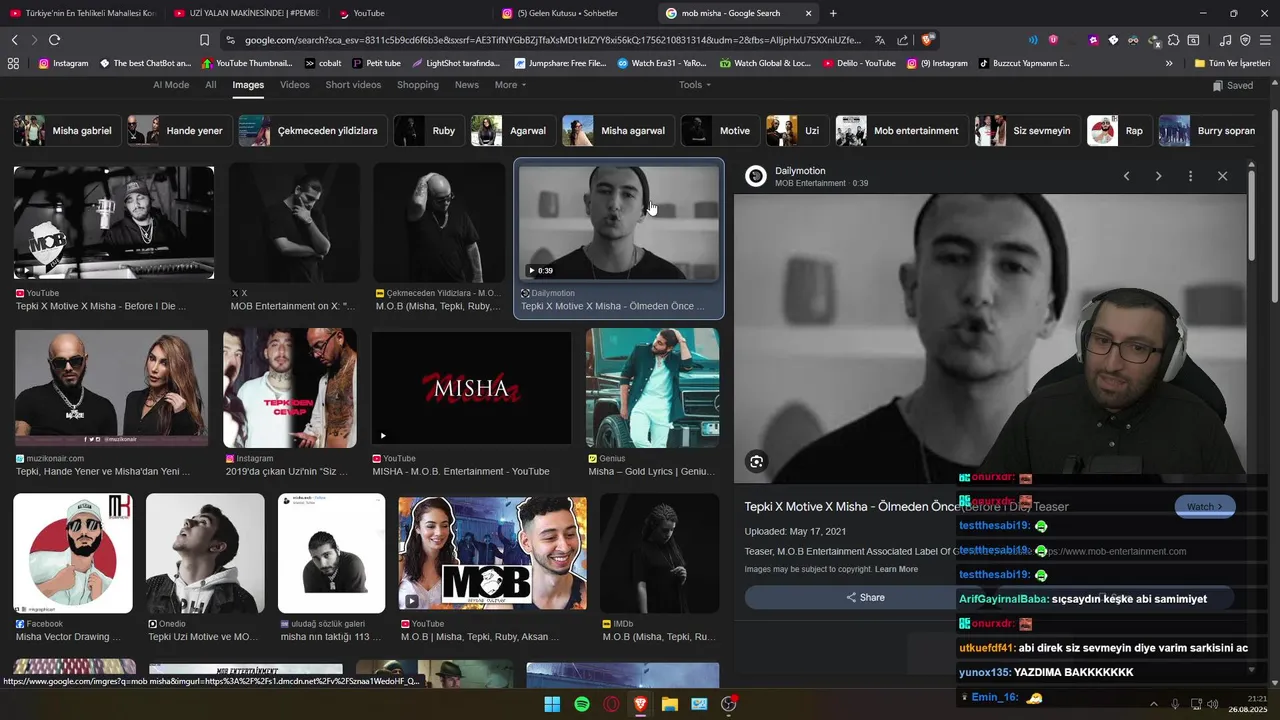Open the red MISHA YouTube thumbnail
This screenshot has height=720, width=1280.
(x=471, y=388)
